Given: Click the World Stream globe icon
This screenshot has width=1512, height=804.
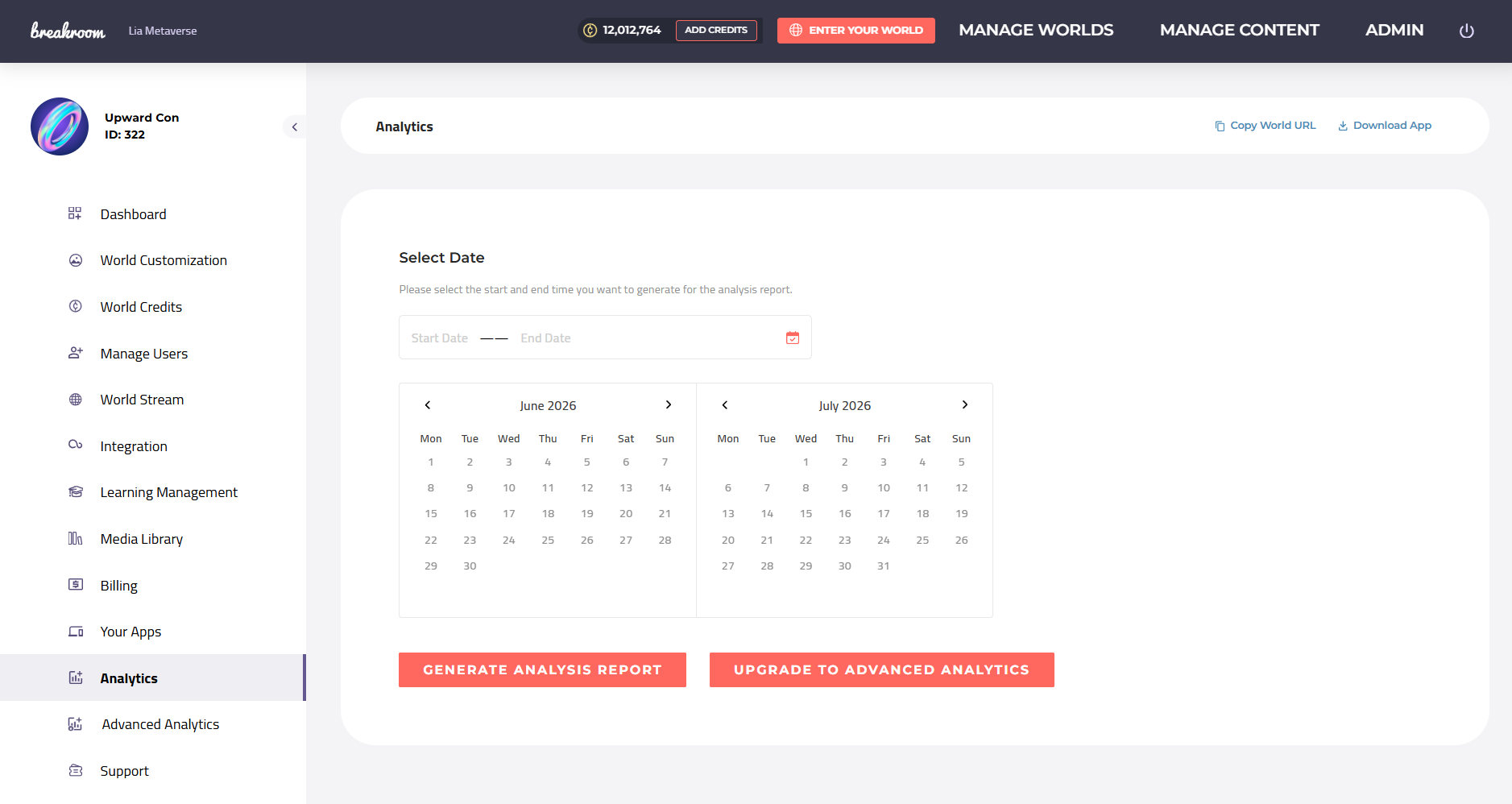Looking at the screenshot, I should pyautogui.click(x=76, y=400).
